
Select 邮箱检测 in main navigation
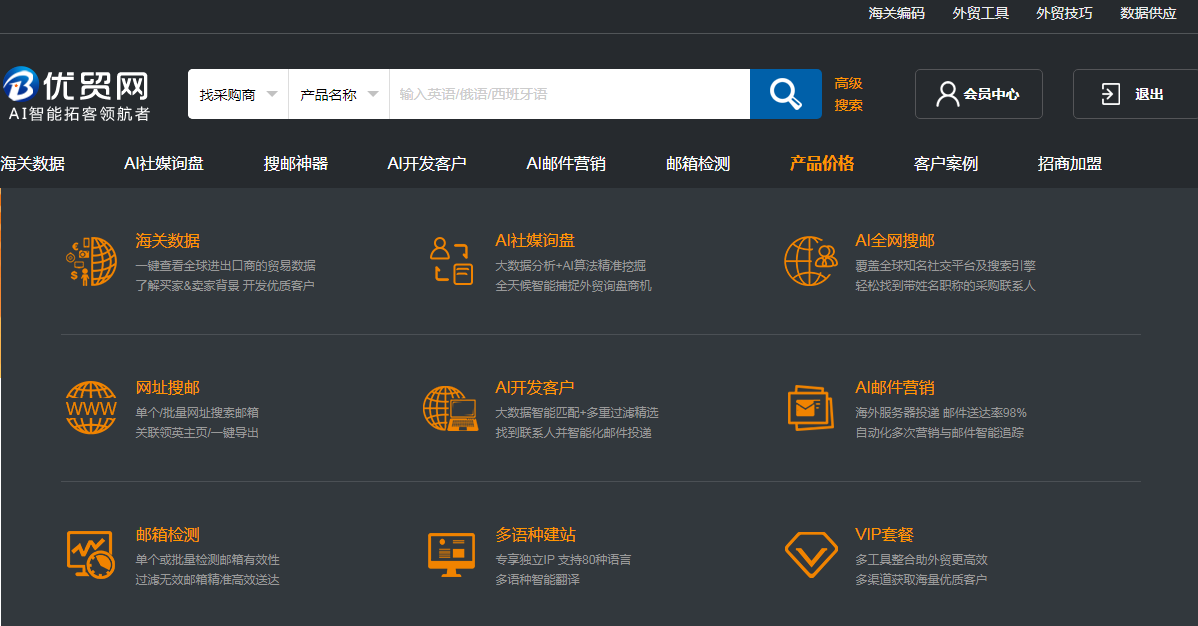698,164
